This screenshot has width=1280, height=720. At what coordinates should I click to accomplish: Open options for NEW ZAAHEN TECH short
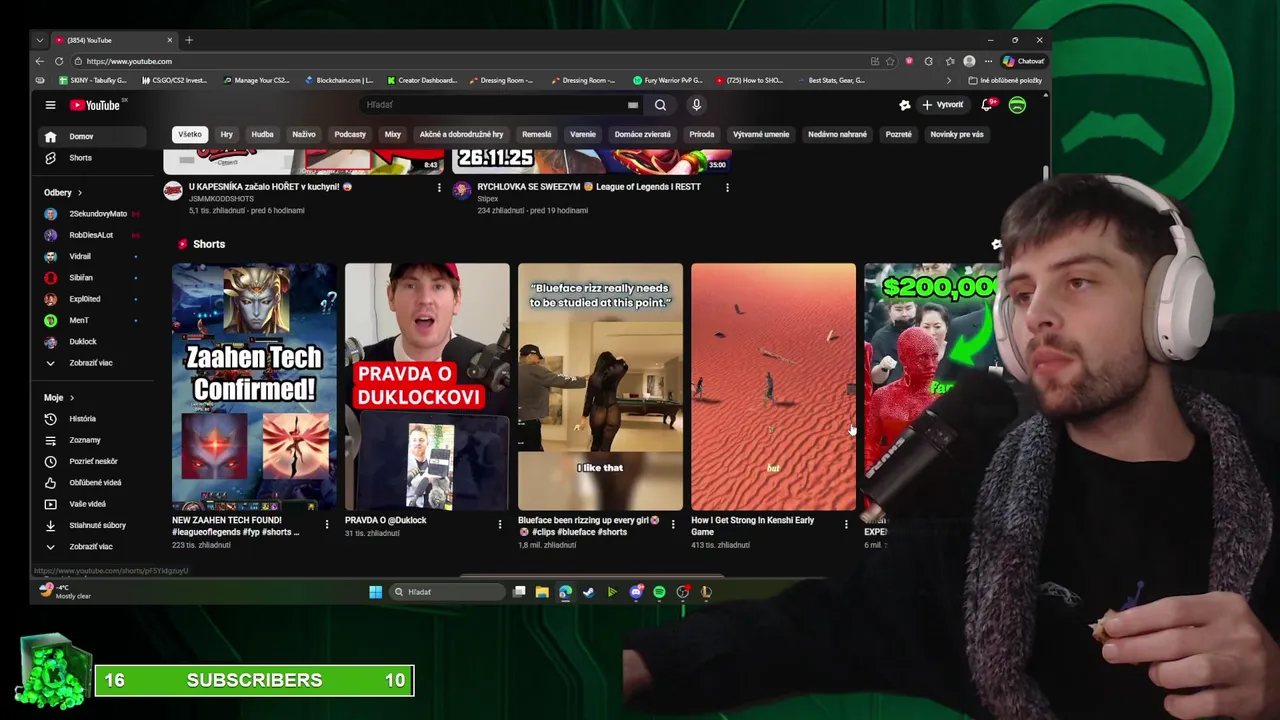(x=327, y=524)
